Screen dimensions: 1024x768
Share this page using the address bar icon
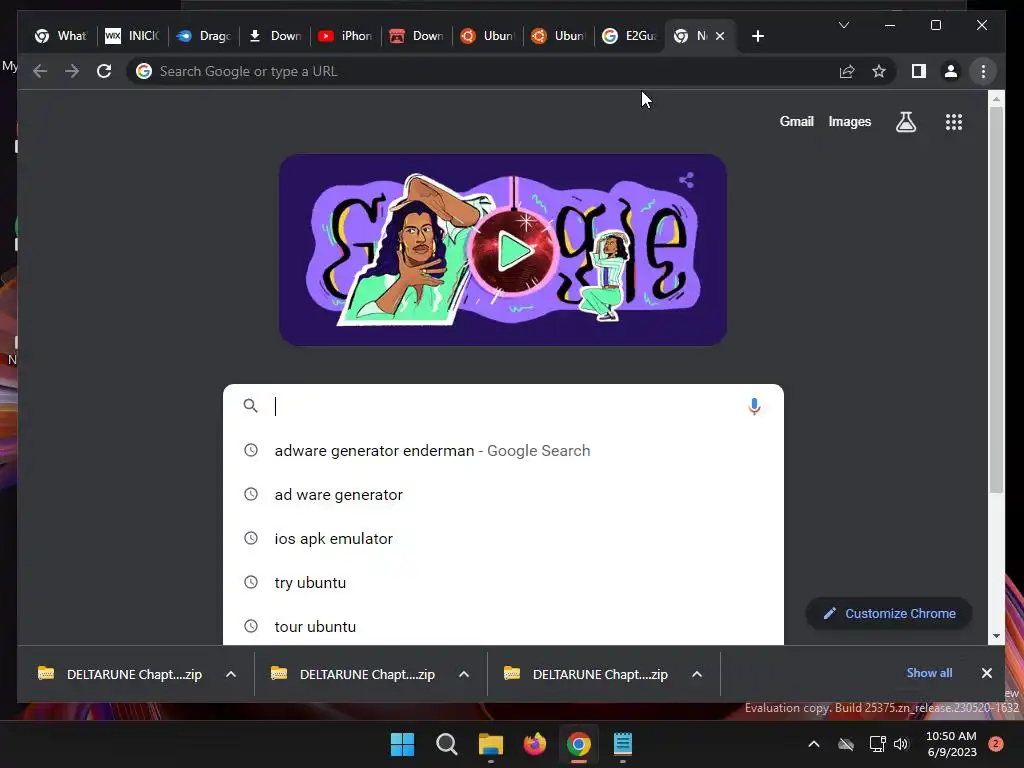847,71
